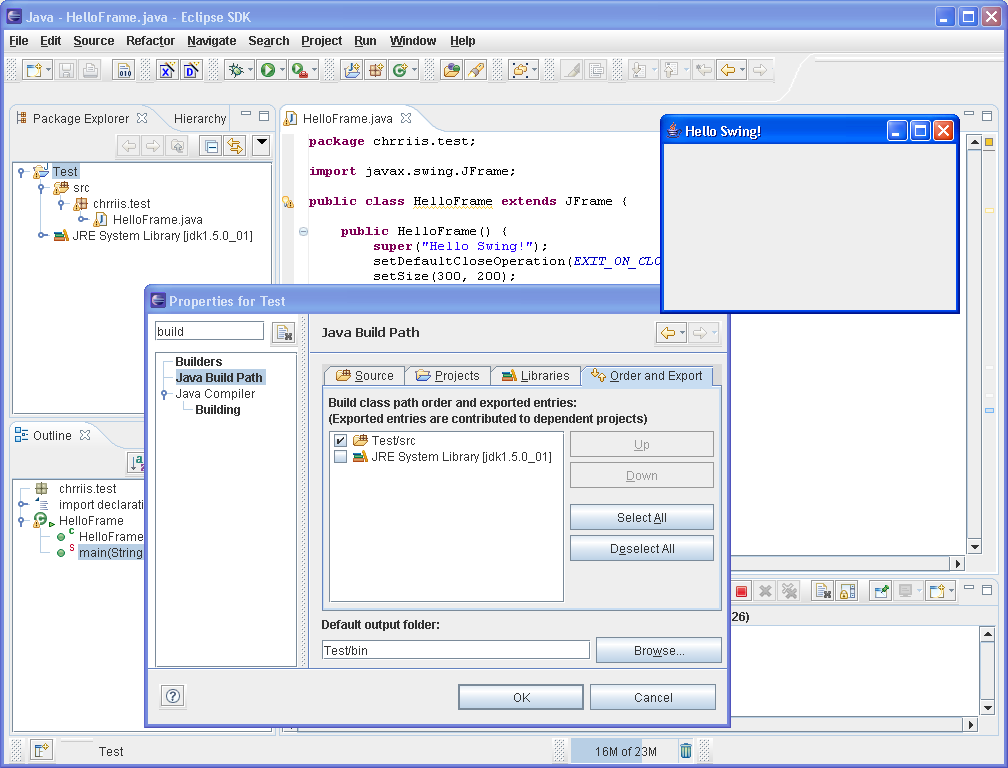Run the program with green play icon
1008x768 pixels.
coord(268,69)
